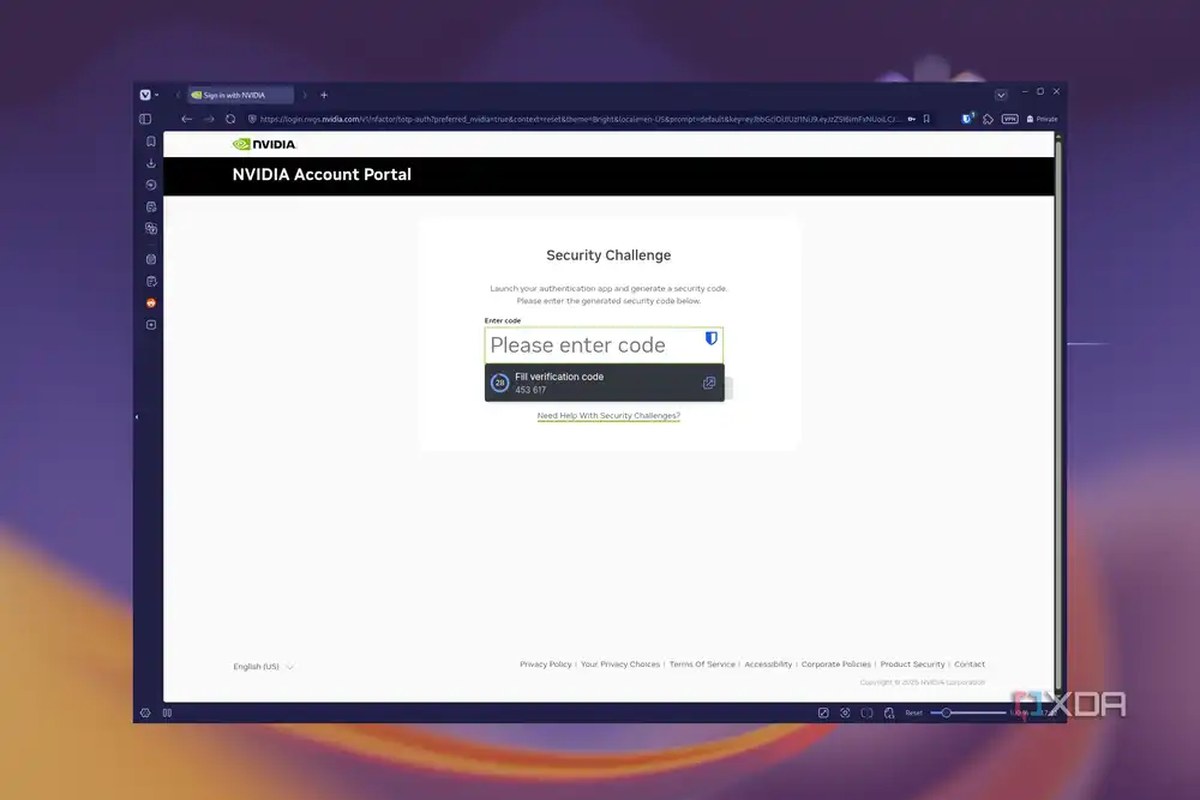Click the Private window indicator
This screenshot has height=800, width=1200.
(x=1041, y=119)
